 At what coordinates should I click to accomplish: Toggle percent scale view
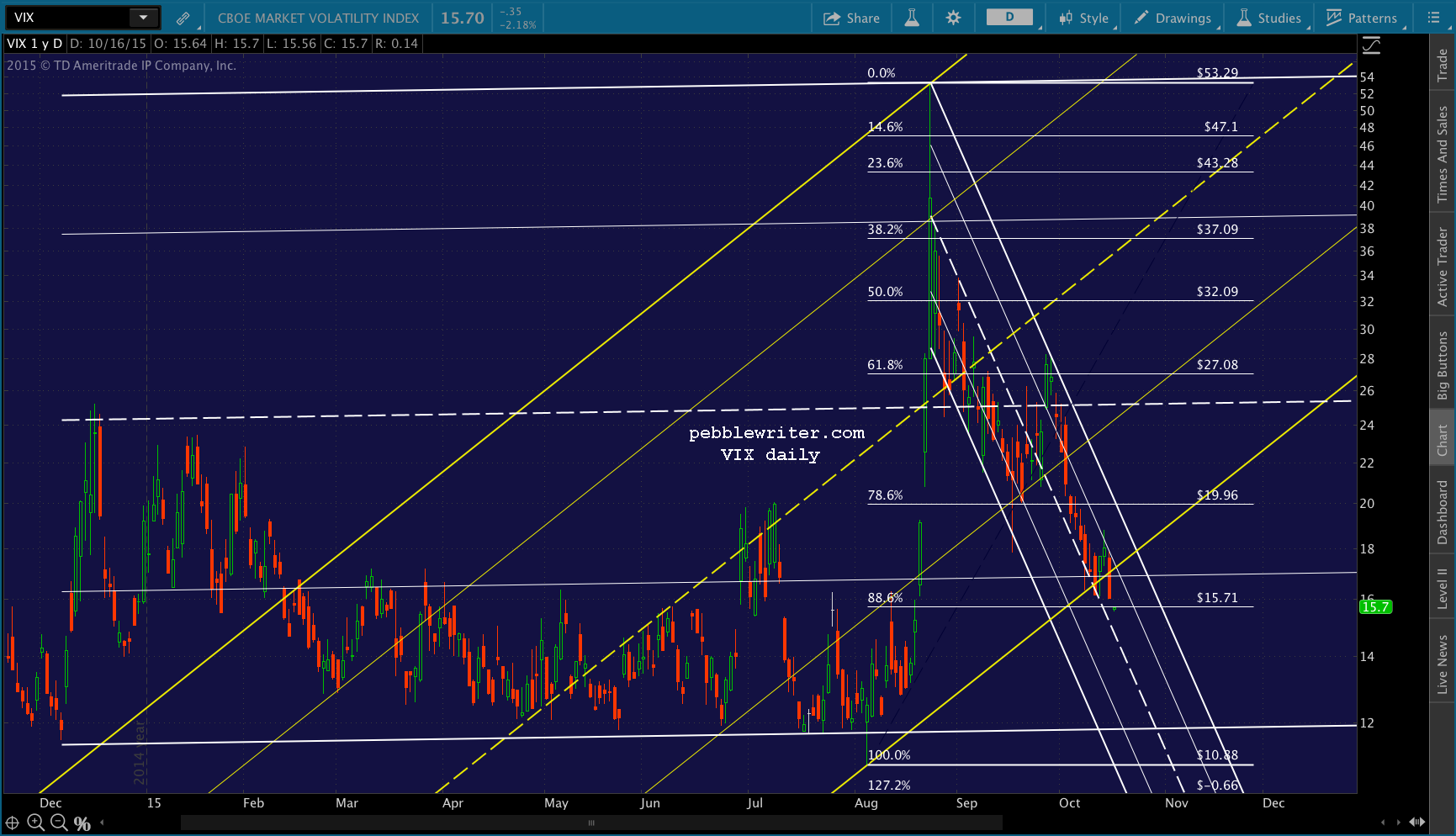point(82,823)
